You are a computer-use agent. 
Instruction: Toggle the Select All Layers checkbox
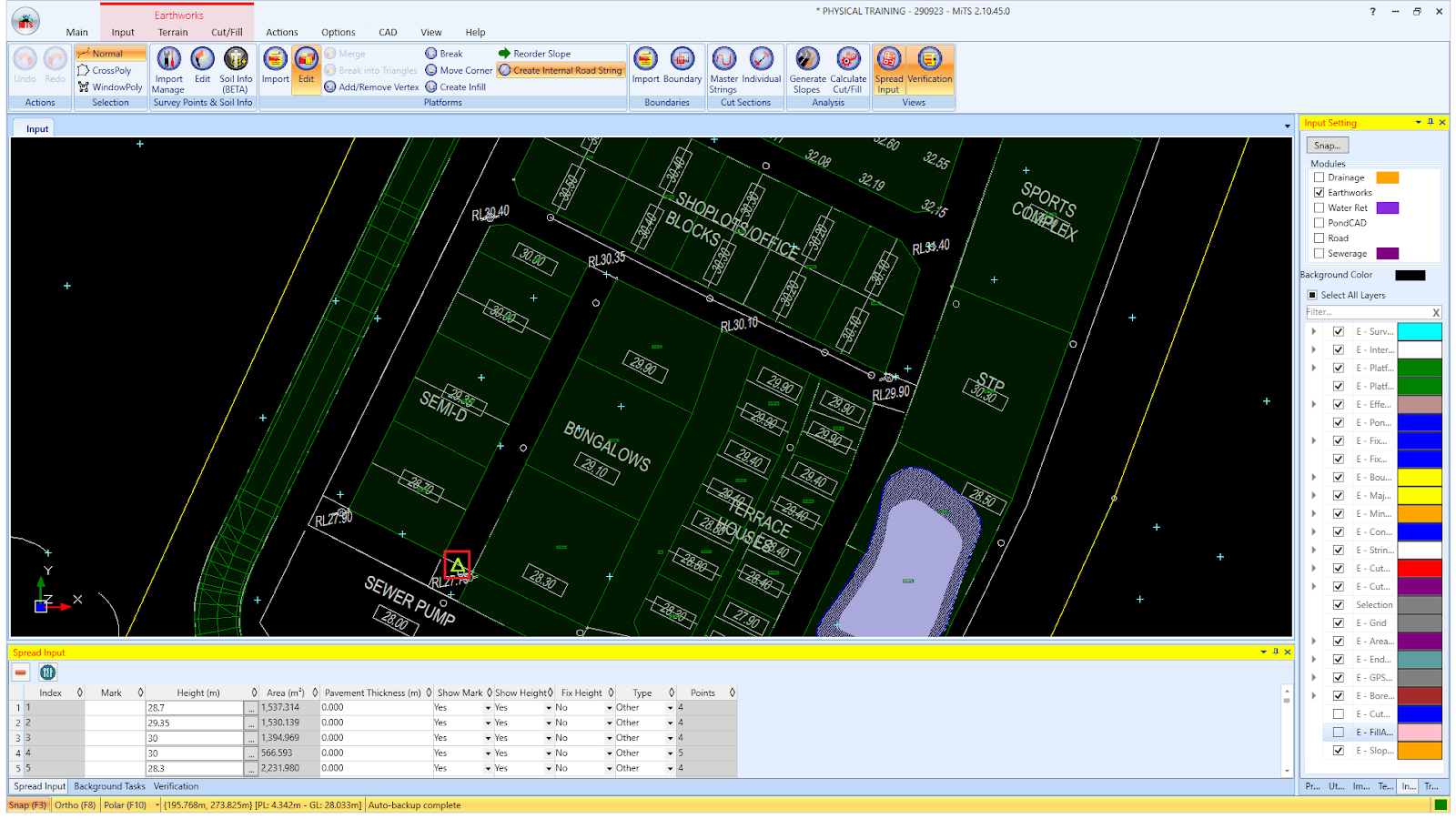1312,295
